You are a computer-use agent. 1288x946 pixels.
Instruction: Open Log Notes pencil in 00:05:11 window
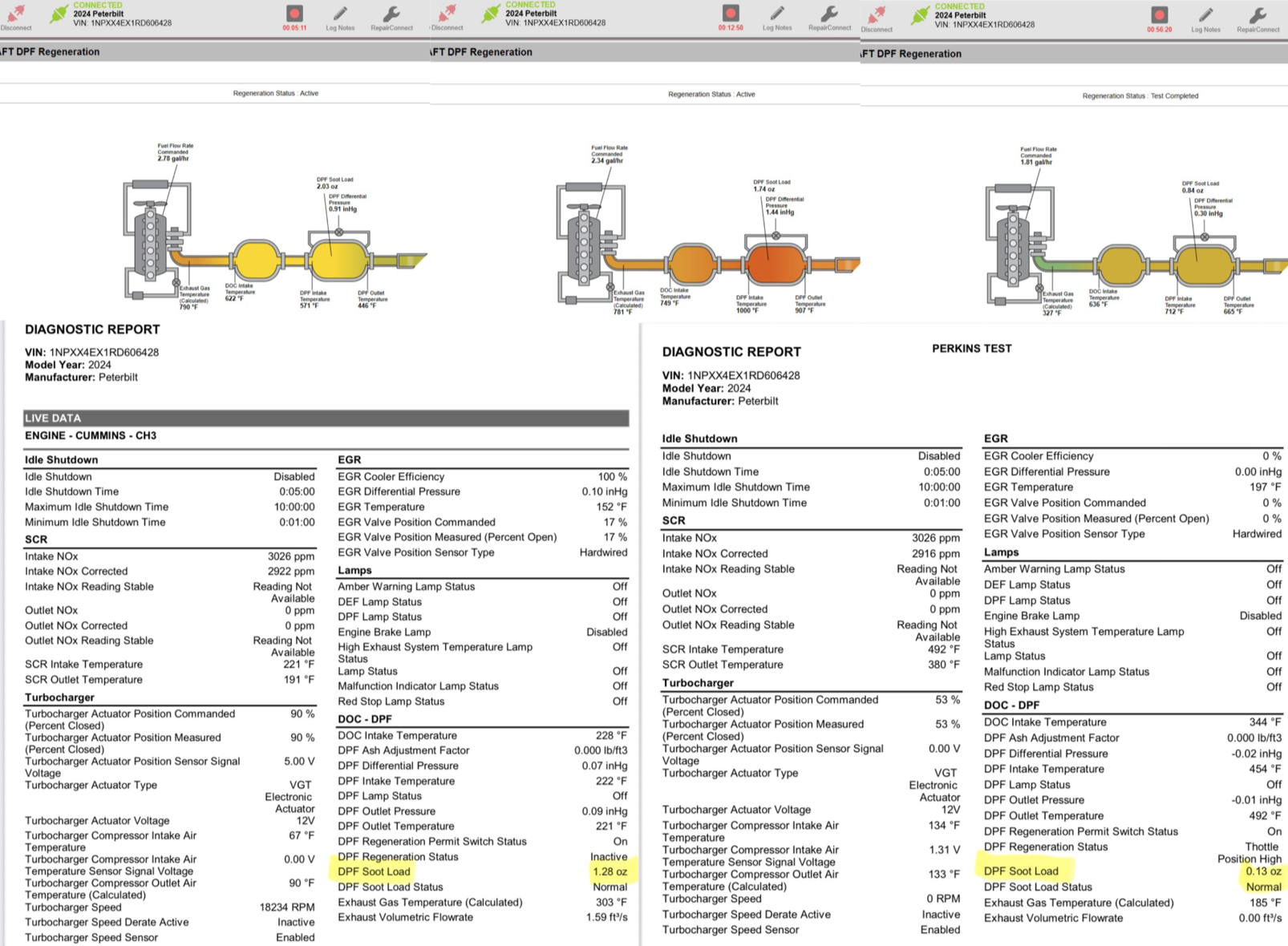pyautogui.click(x=340, y=14)
